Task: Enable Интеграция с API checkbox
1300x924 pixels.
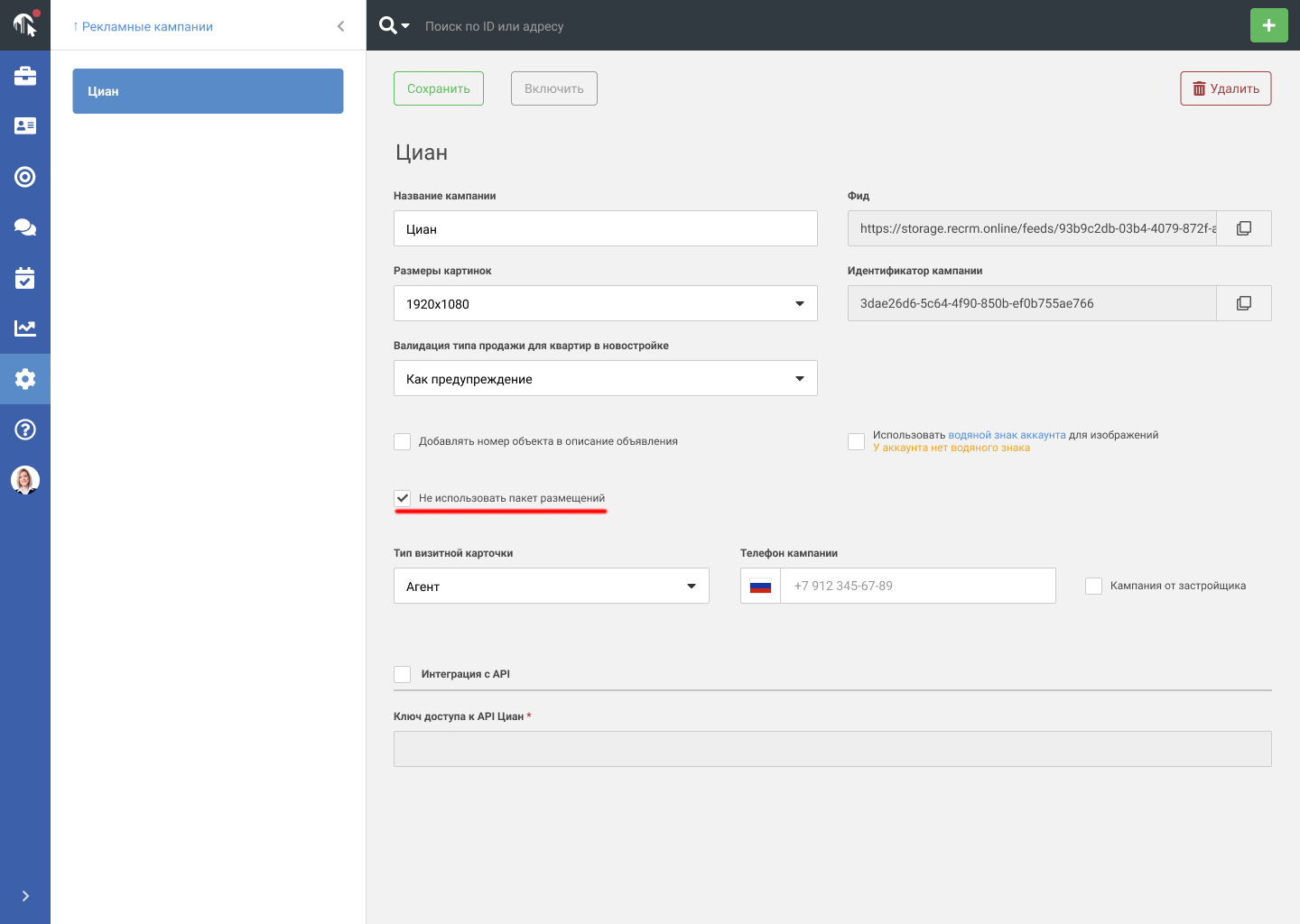Action: [403, 674]
